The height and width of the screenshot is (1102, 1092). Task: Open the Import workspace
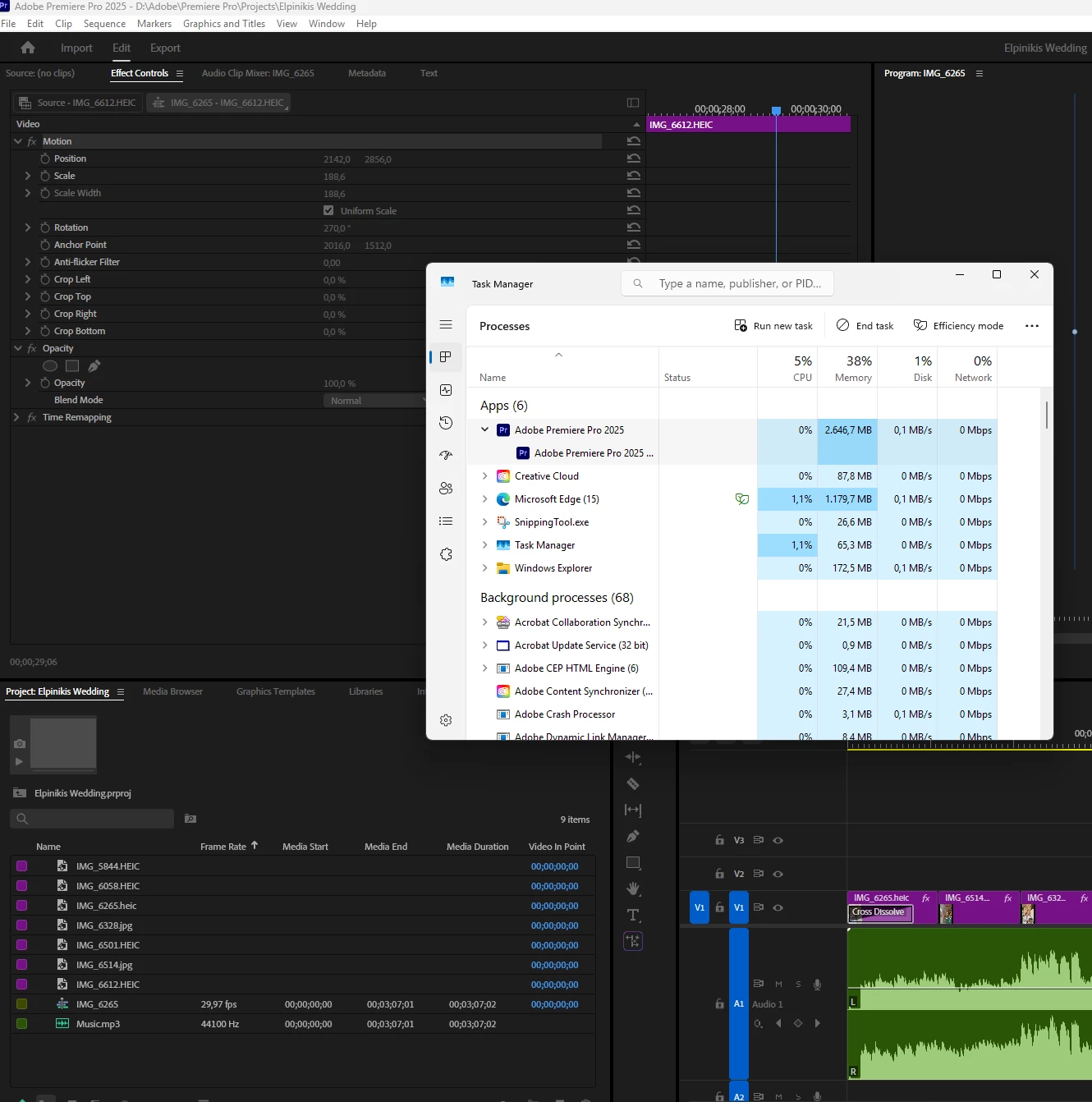point(76,48)
